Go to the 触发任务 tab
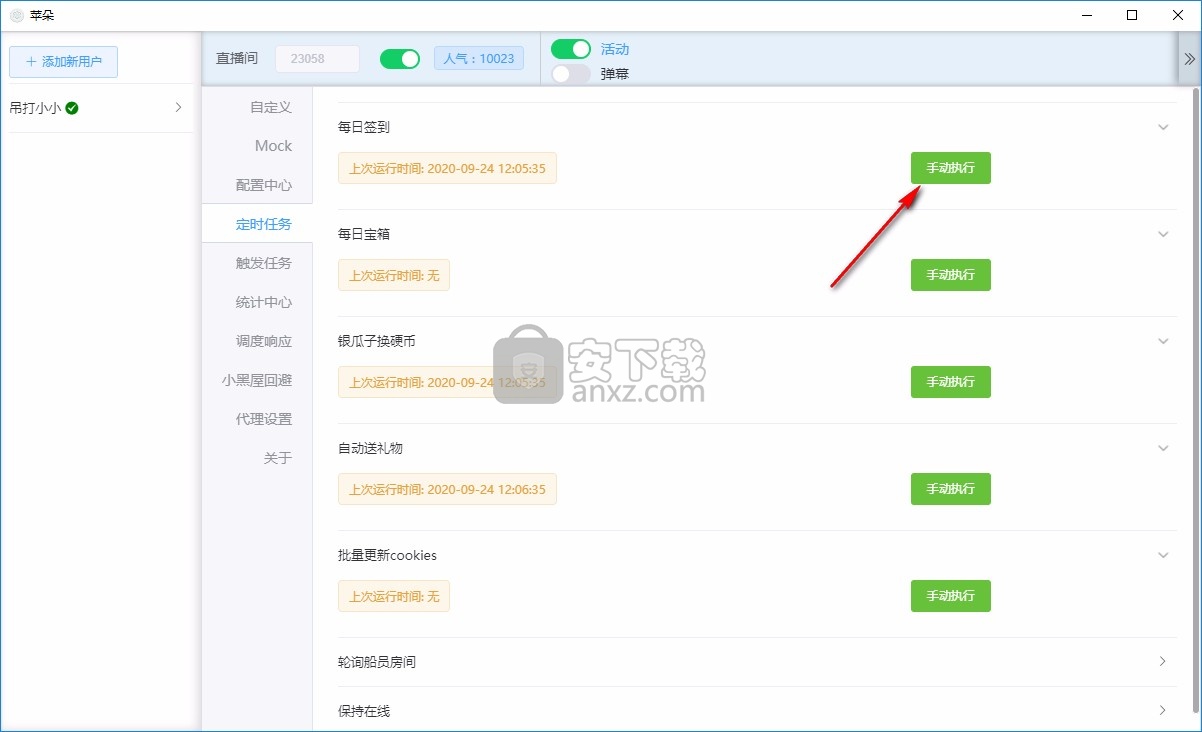 [258, 263]
